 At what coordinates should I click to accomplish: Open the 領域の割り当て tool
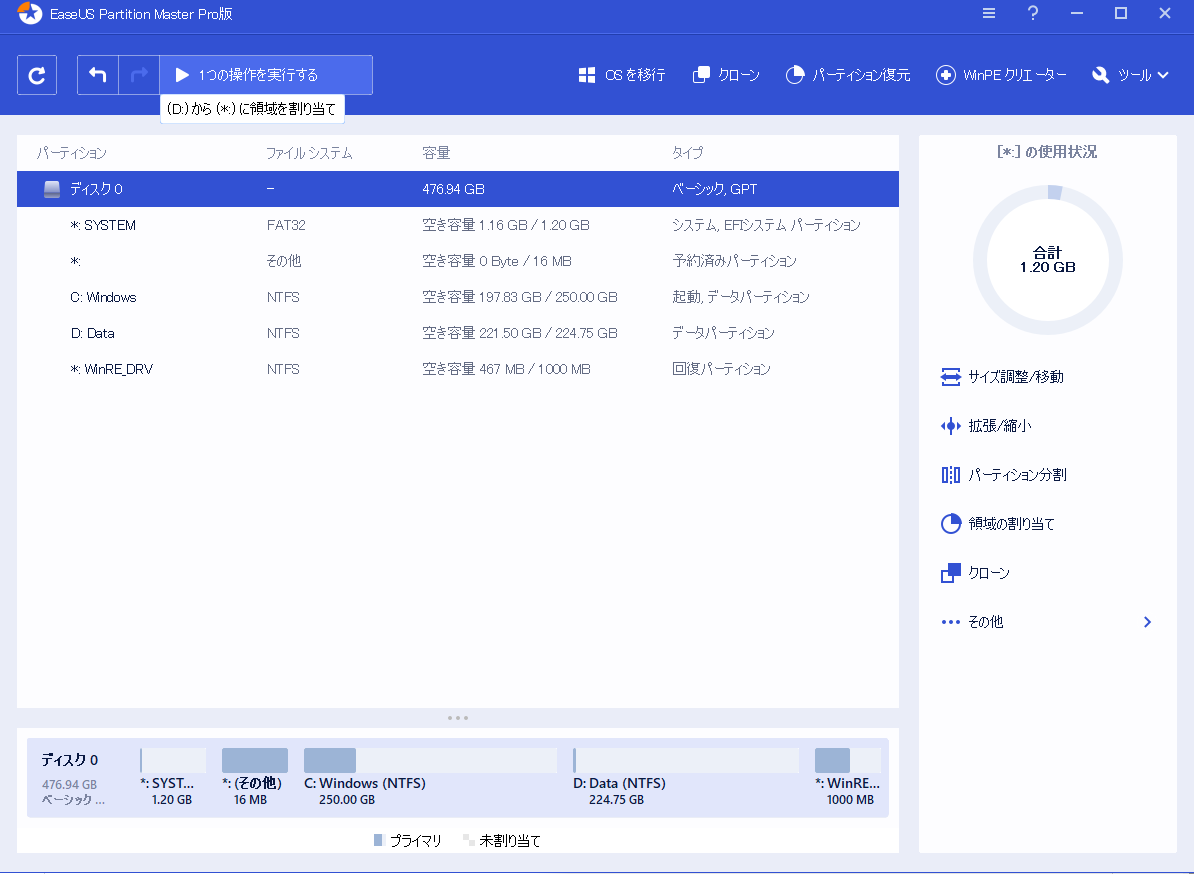(1005, 524)
